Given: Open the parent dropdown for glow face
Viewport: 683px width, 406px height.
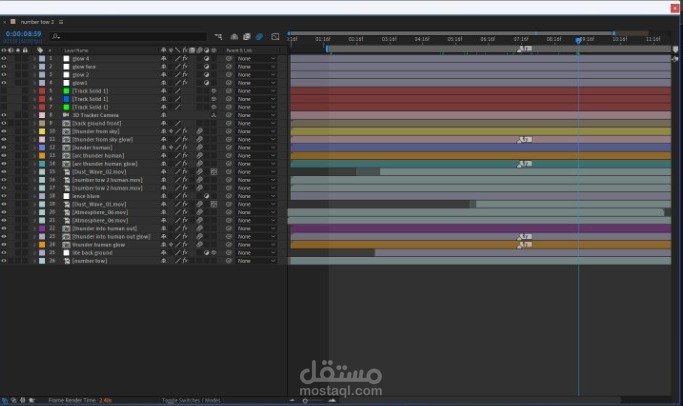Looking at the screenshot, I should point(256,67).
